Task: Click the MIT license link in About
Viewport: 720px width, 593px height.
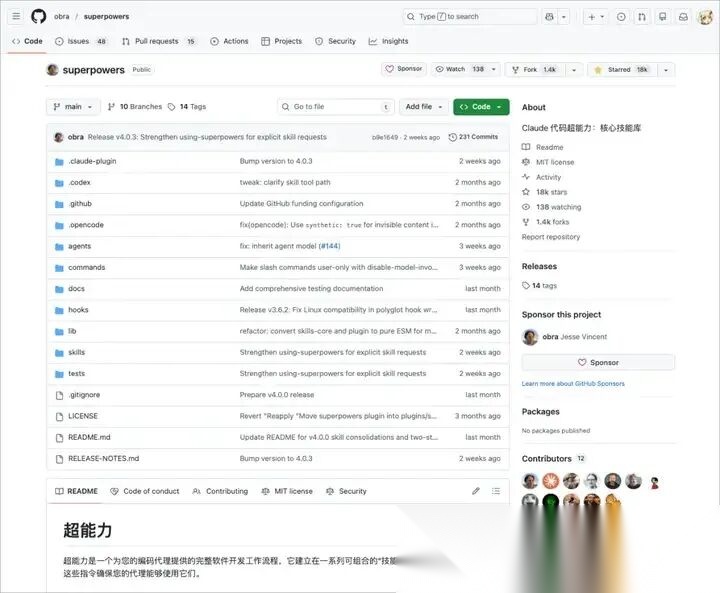Action: point(555,162)
